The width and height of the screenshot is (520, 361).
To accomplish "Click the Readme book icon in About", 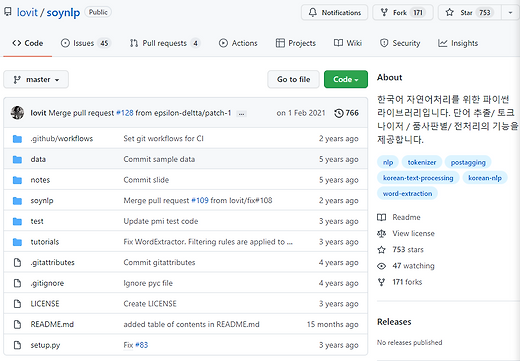I will click(x=381, y=217).
